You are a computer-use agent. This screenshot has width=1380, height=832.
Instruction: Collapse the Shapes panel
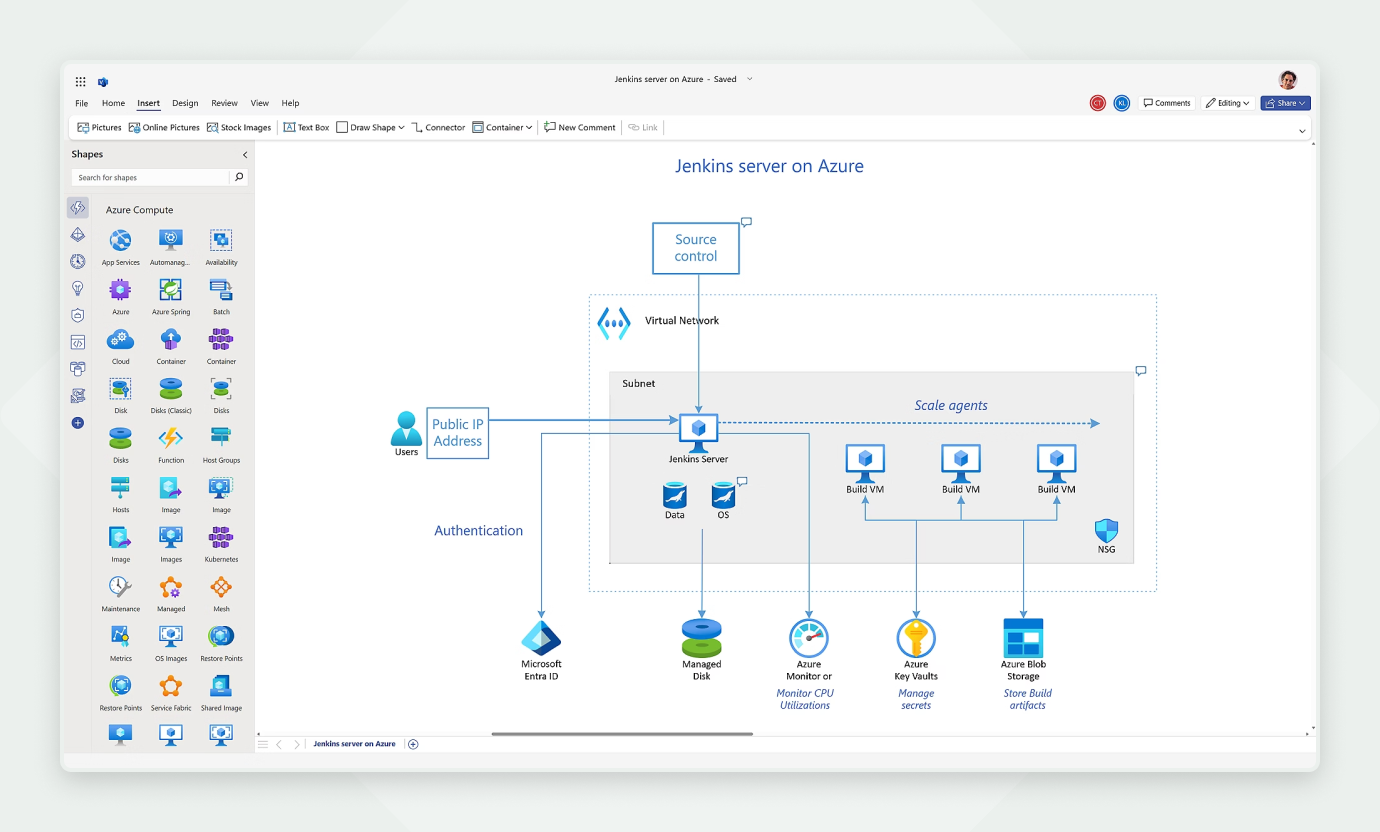(x=245, y=155)
